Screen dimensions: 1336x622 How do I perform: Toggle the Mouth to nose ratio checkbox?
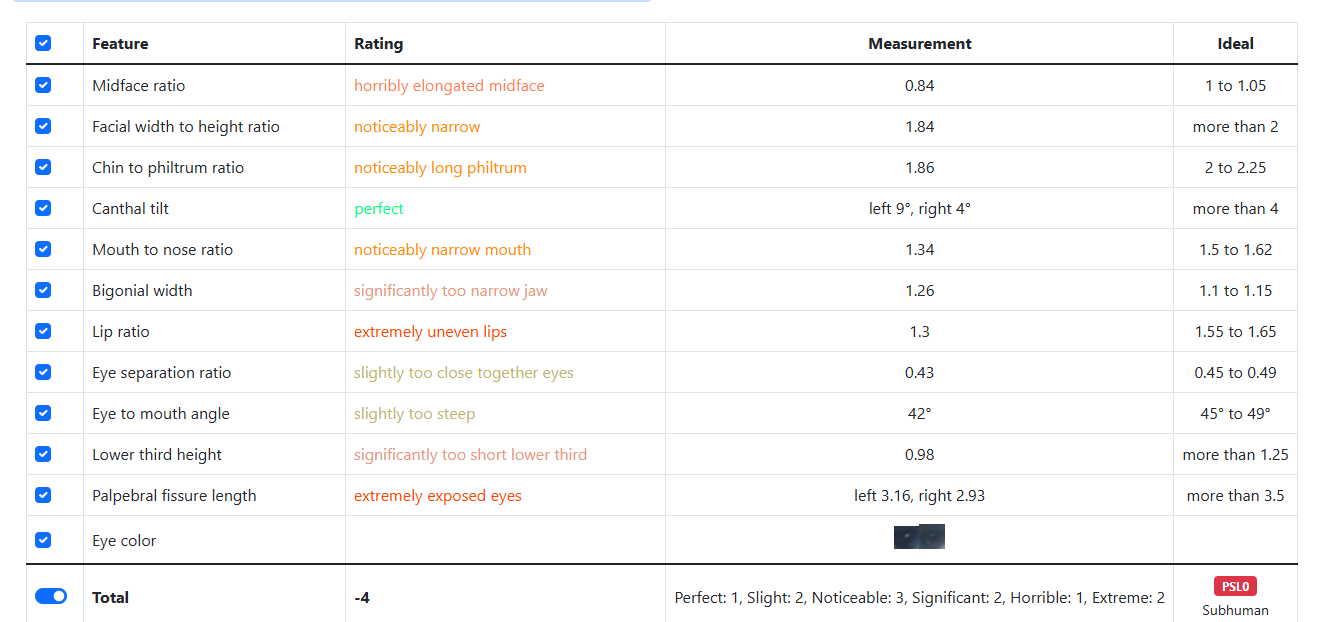coord(43,249)
